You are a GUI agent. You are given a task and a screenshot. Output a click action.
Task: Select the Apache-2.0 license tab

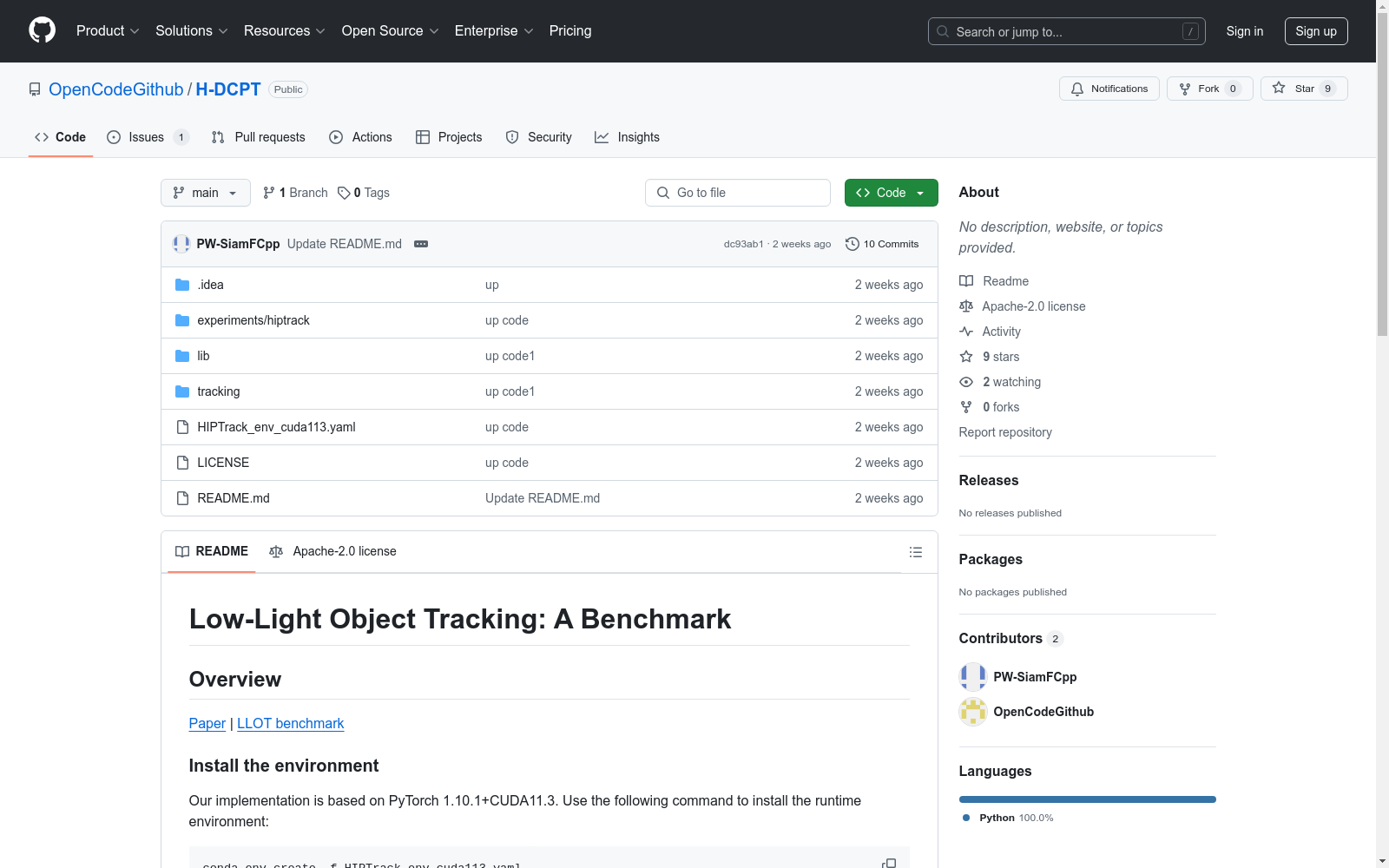coord(332,551)
